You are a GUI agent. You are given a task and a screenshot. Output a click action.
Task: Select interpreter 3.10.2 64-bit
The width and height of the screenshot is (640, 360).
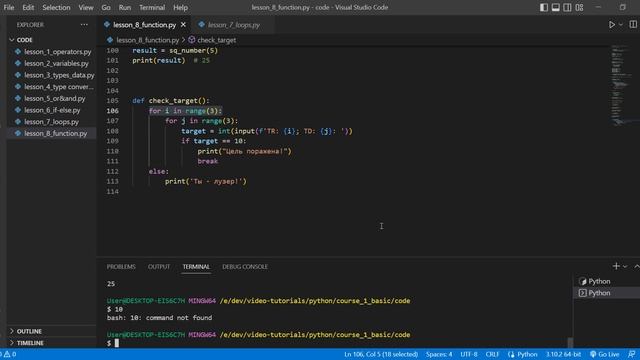563,354
